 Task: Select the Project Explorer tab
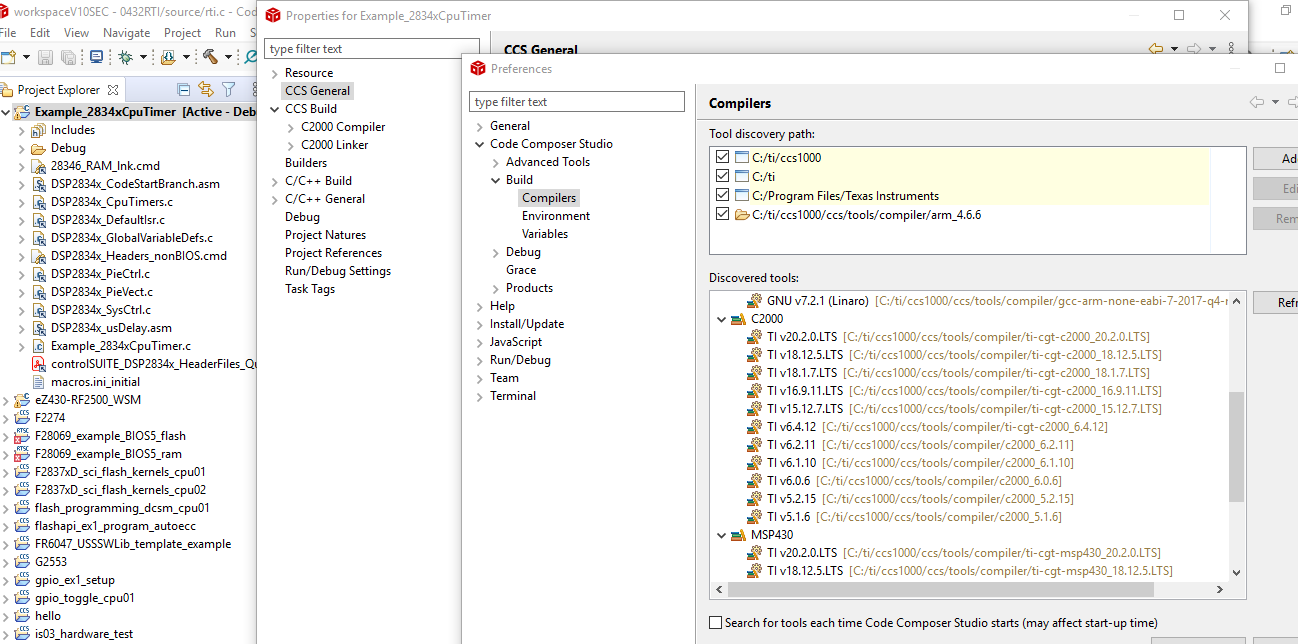59,90
